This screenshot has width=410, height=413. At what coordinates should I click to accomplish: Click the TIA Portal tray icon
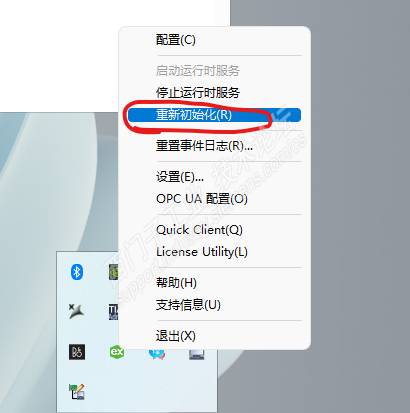coord(114,312)
